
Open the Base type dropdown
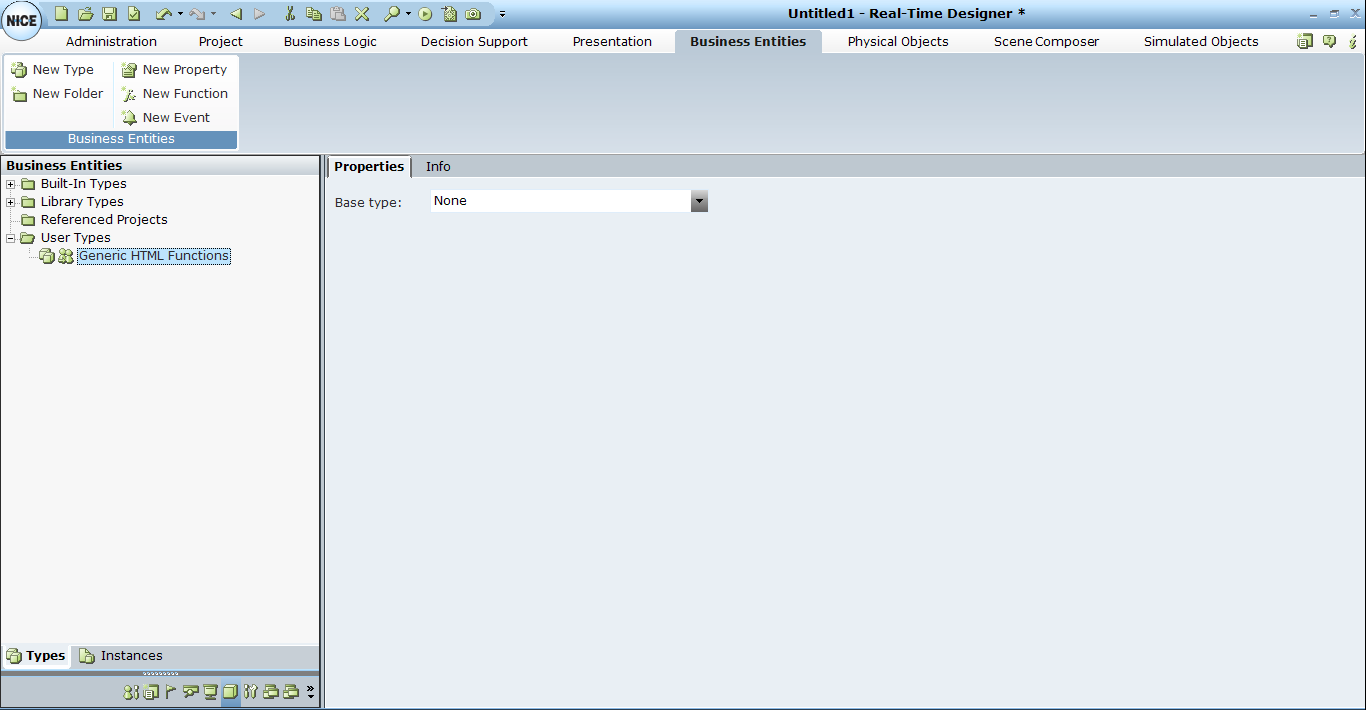[699, 201]
